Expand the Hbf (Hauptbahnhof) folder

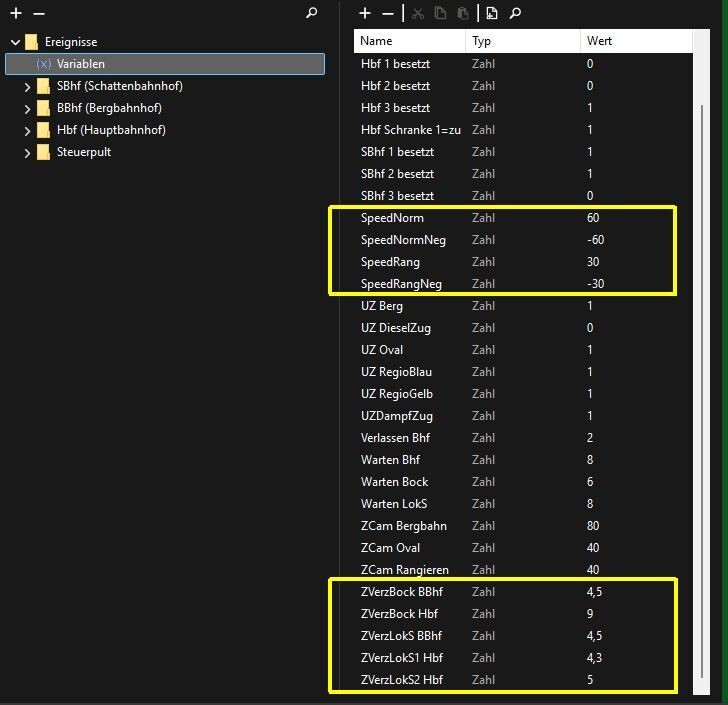[27, 131]
